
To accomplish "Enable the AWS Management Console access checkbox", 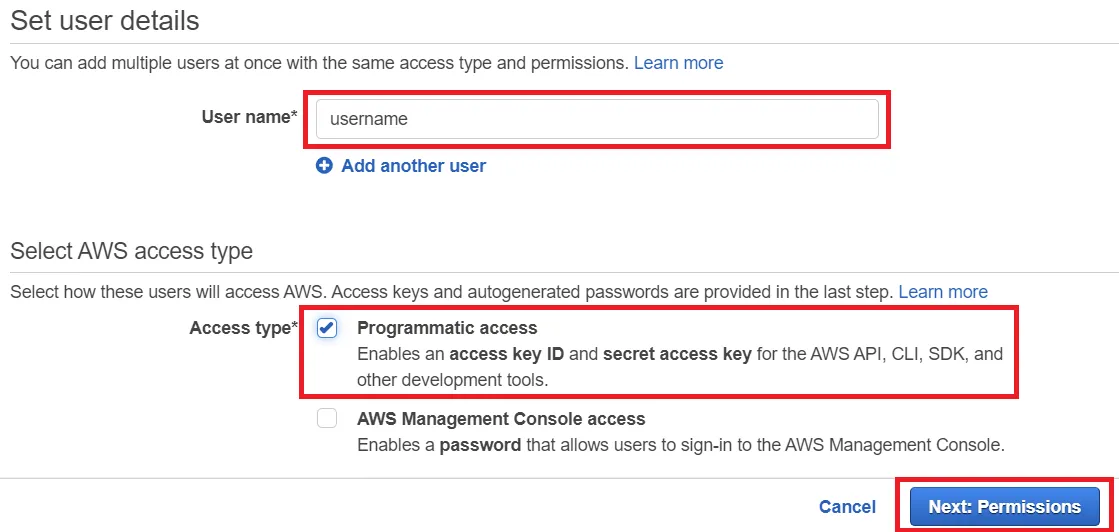I will [327, 419].
